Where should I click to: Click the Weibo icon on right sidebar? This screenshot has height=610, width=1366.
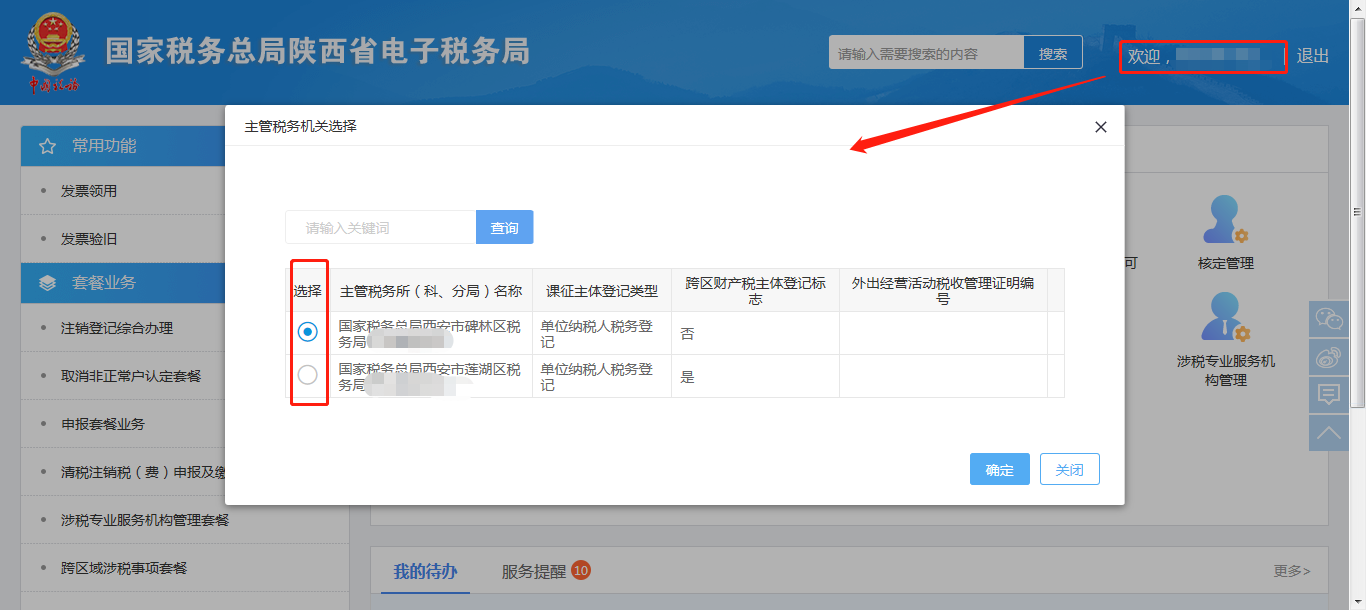click(x=1329, y=357)
